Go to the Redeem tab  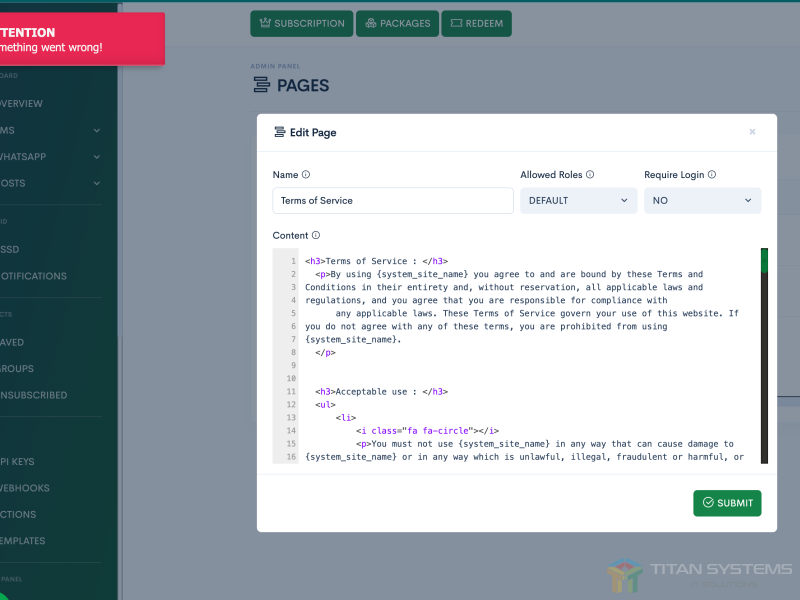[476, 24]
